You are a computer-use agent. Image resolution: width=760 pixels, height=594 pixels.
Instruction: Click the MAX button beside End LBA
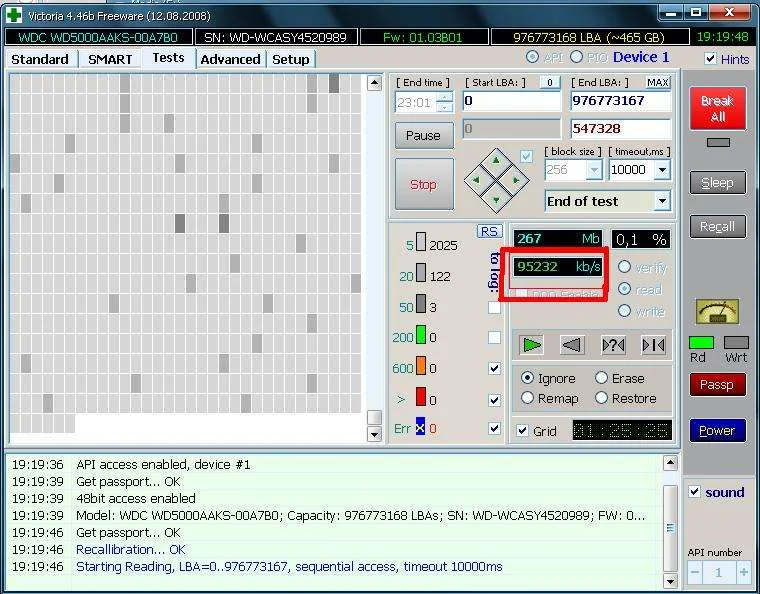coord(658,82)
